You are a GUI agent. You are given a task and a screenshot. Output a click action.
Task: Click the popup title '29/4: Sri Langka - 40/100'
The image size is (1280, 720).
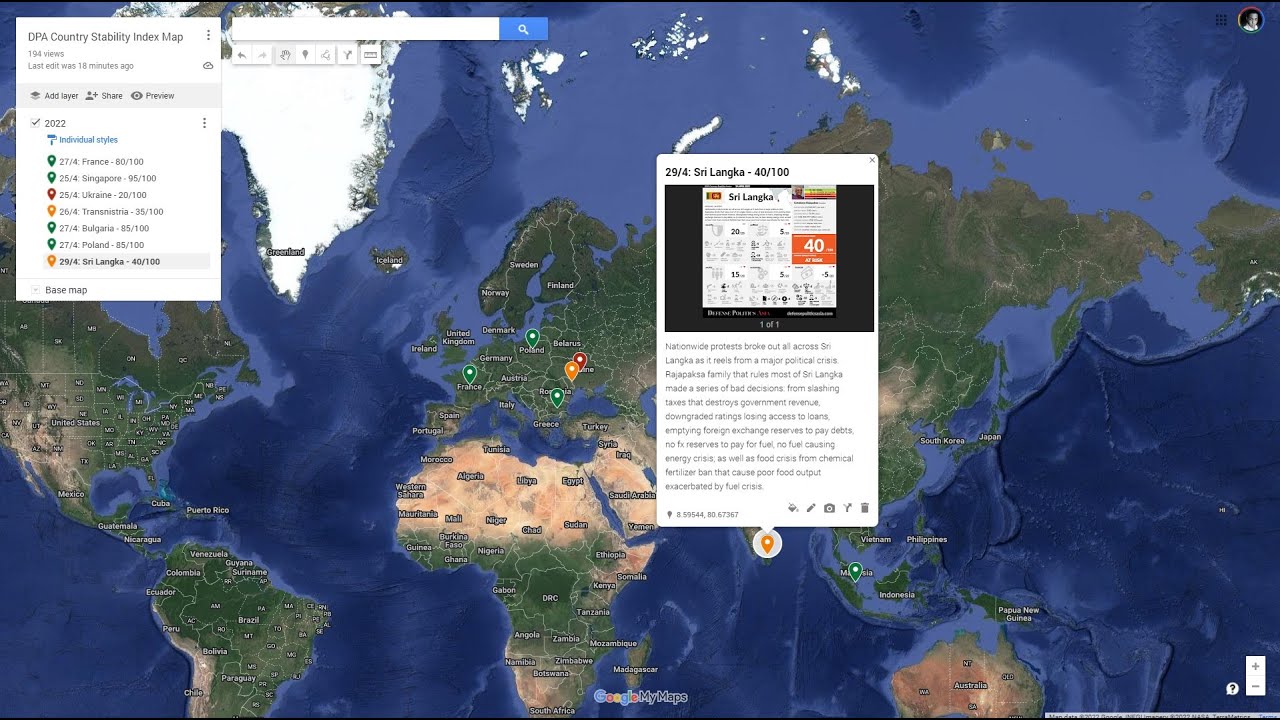coord(727,172)
